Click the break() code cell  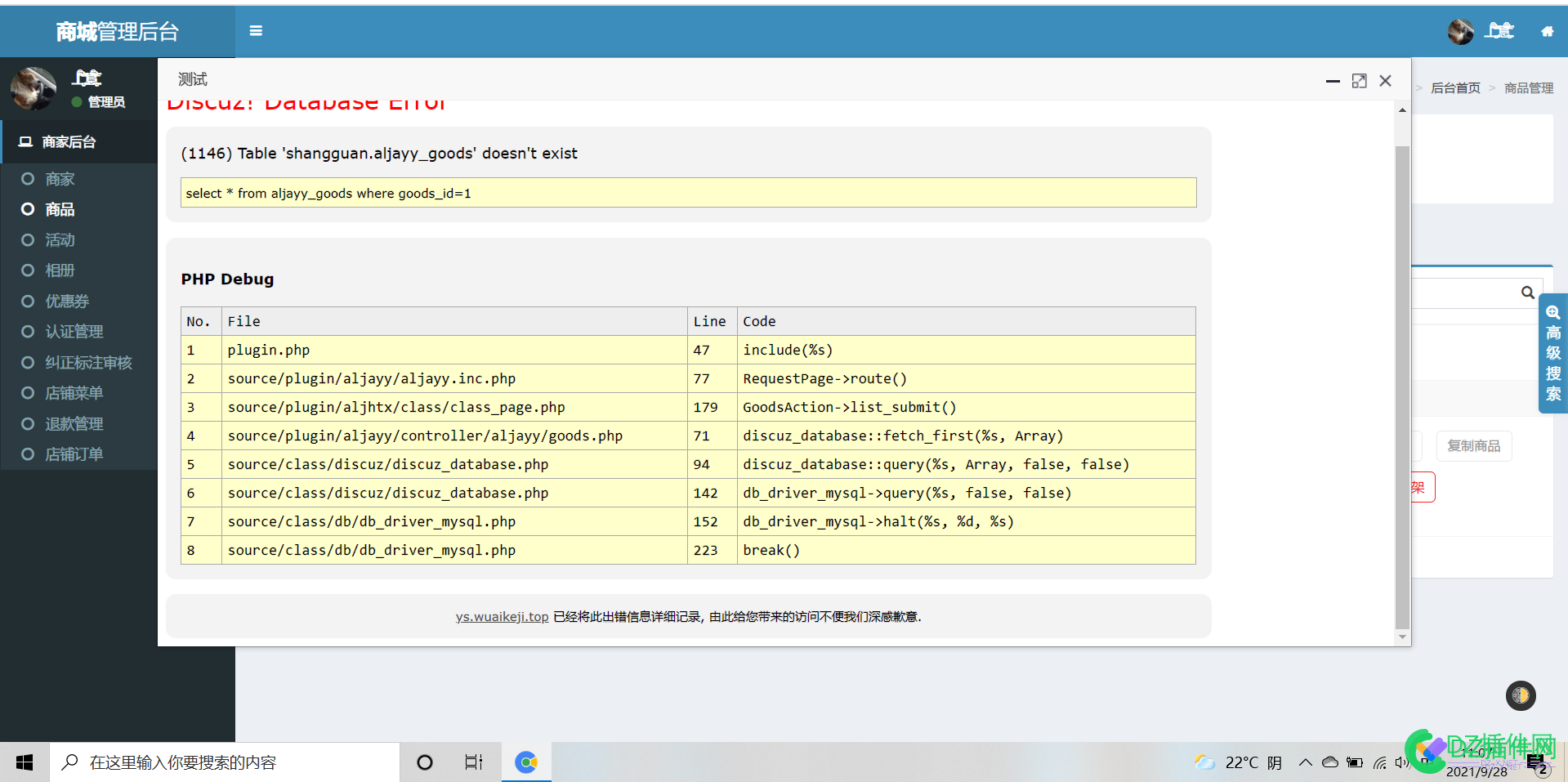point(966,550)
